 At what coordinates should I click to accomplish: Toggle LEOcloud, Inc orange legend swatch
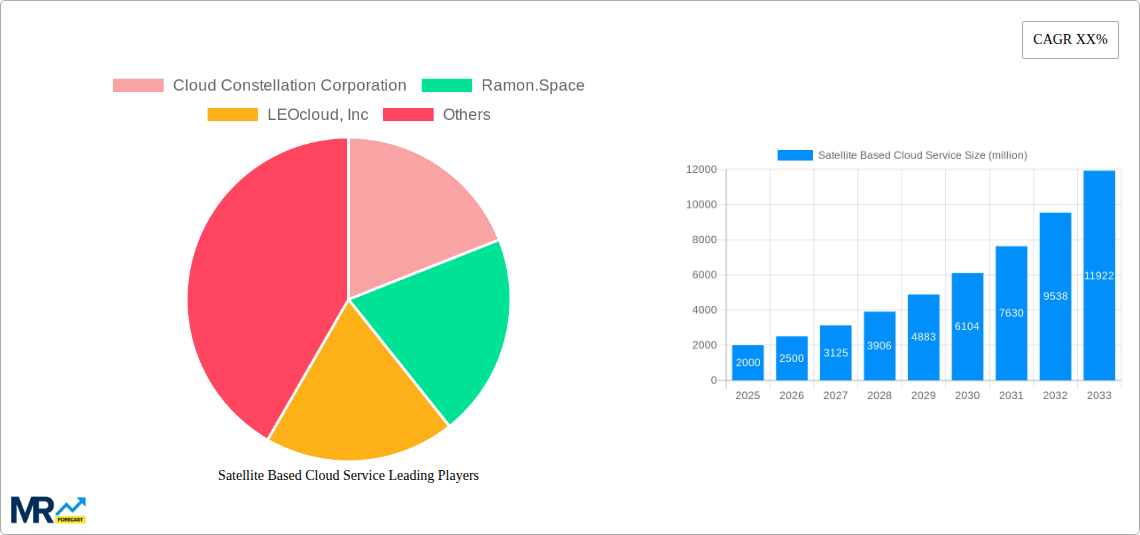[x=233, y=115]
